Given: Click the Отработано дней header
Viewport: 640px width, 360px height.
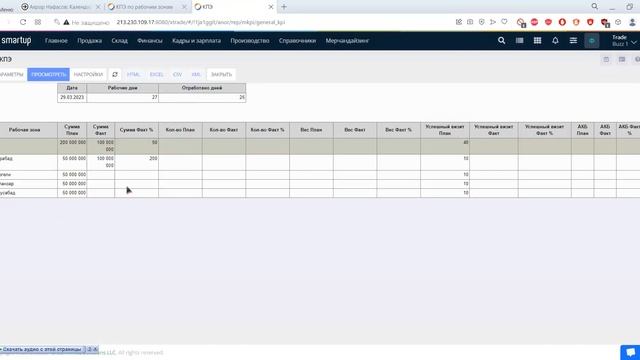Looking at the screenshot, I should [202, 88].
